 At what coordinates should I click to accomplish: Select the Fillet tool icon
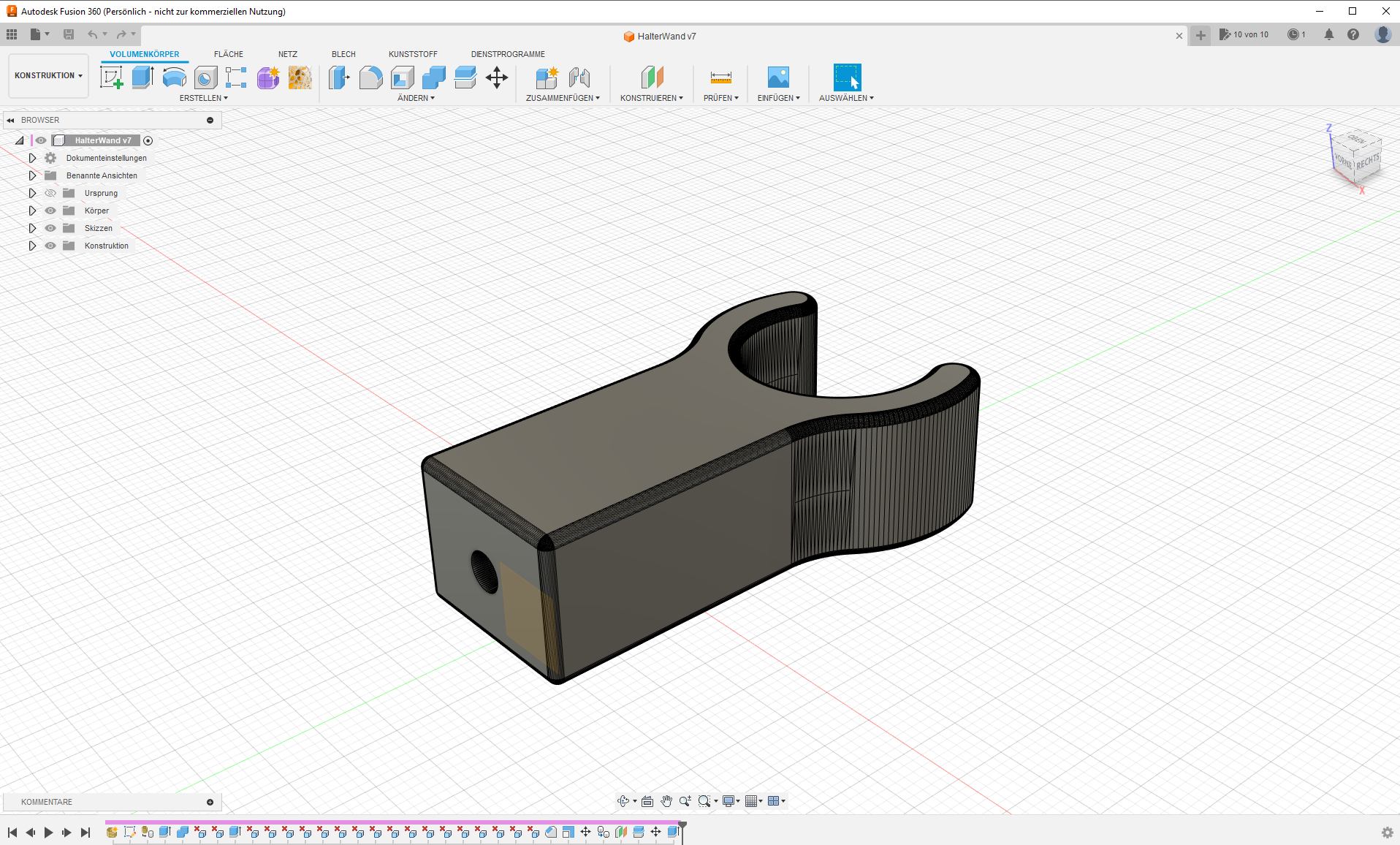[370, 77]
